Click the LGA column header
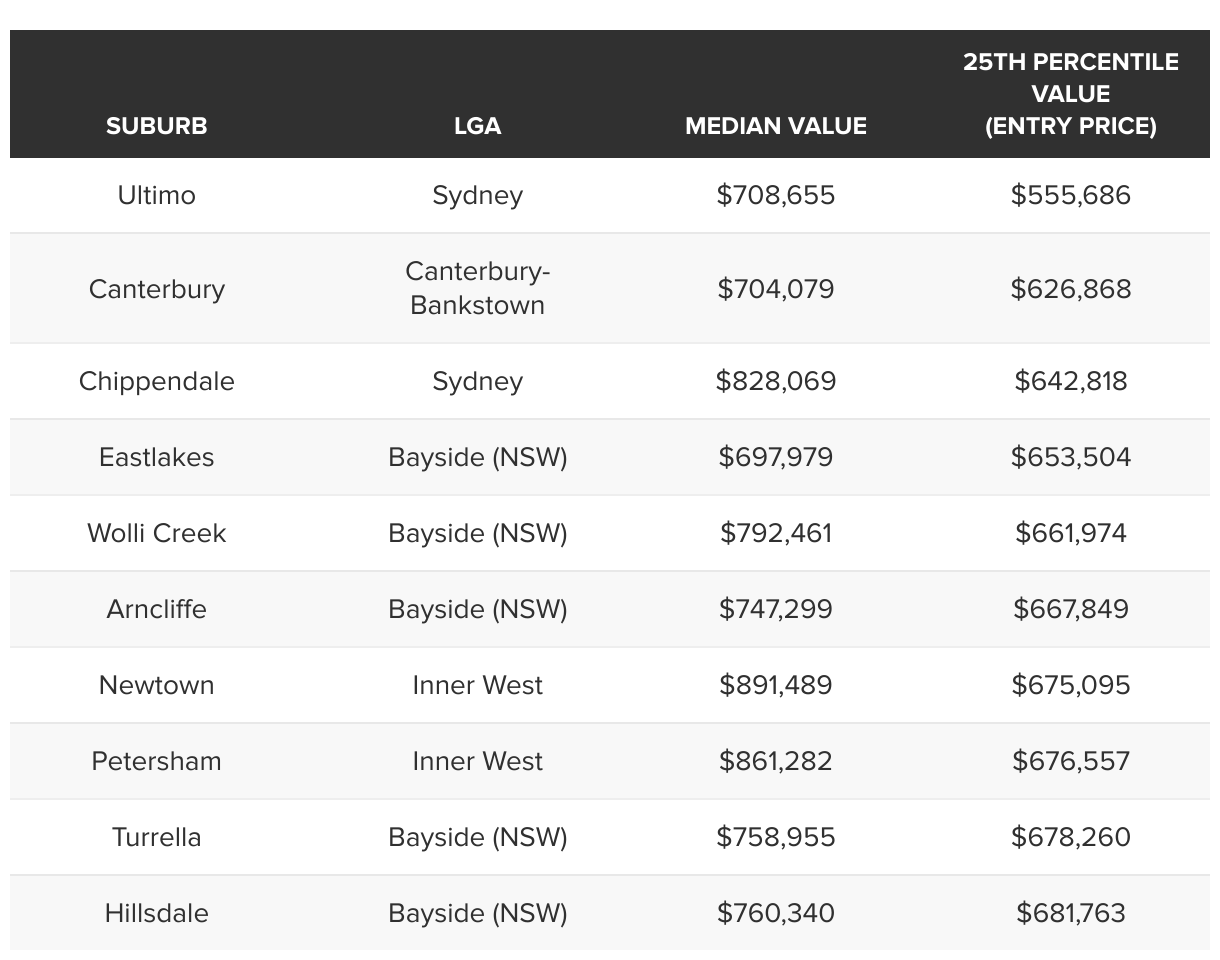This screenshot has height=960, width=1220. tap(477, 126)
